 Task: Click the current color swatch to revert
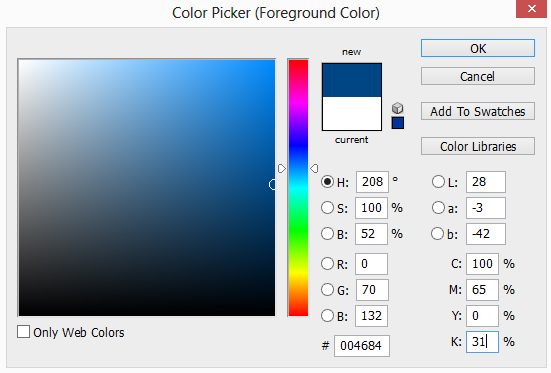click(352, 114)
